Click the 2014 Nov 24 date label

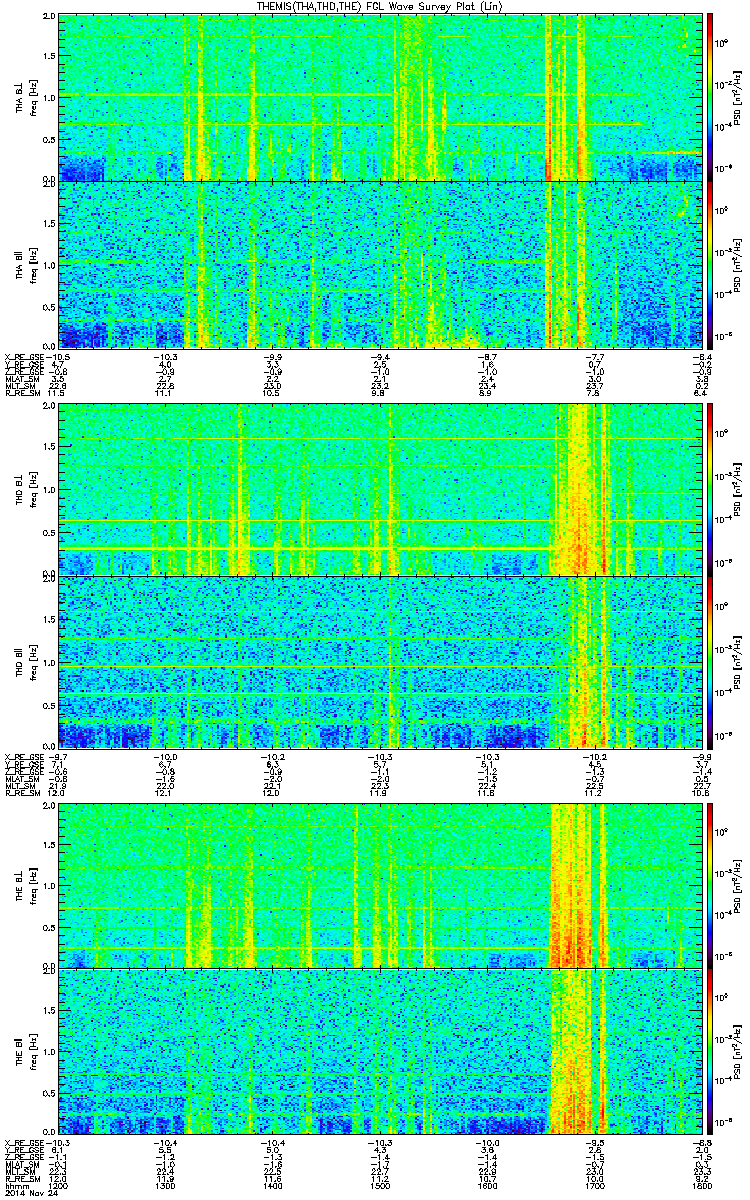[x=31, y=1192]
